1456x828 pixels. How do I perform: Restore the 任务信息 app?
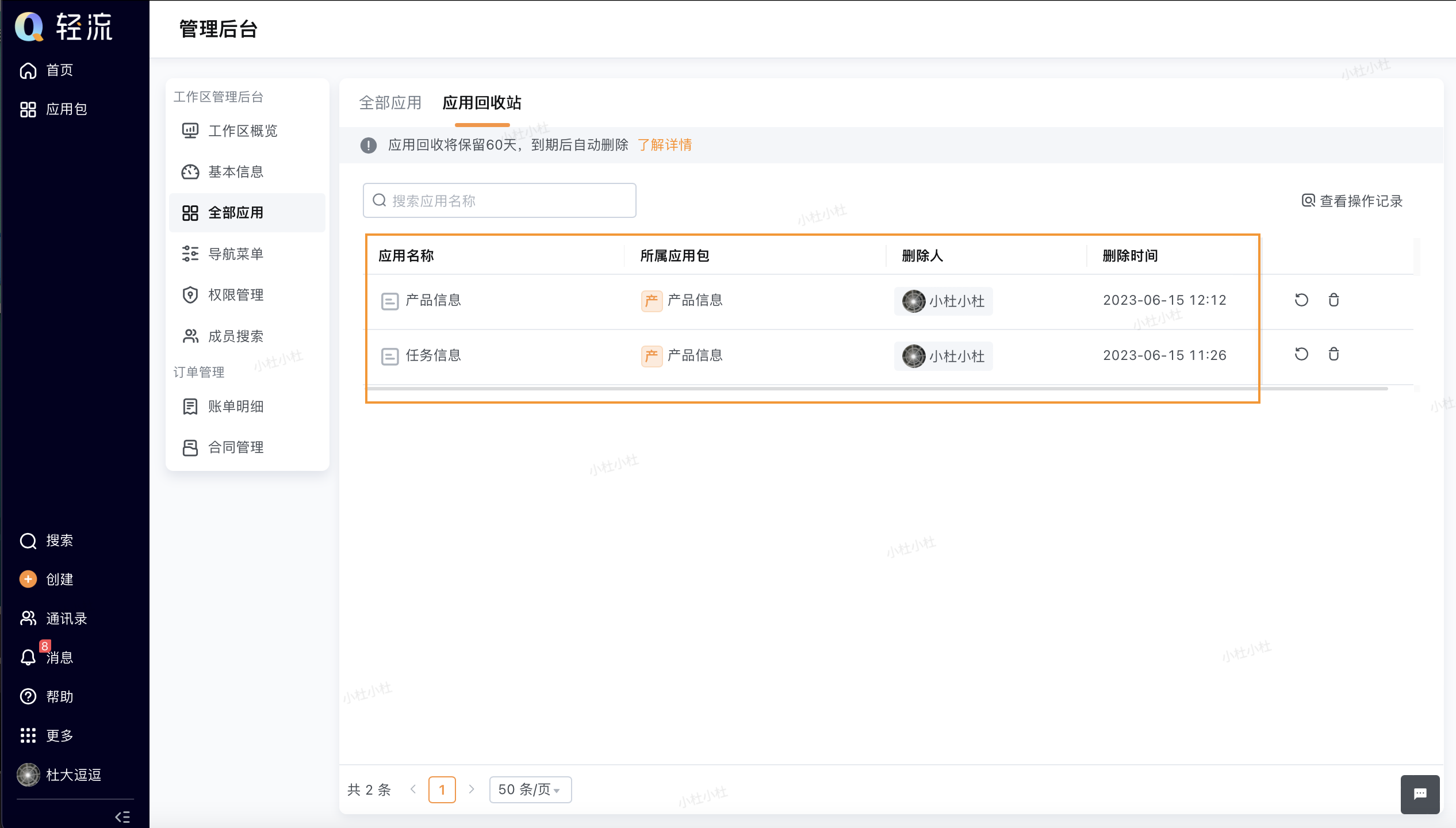pos(1301,354)
